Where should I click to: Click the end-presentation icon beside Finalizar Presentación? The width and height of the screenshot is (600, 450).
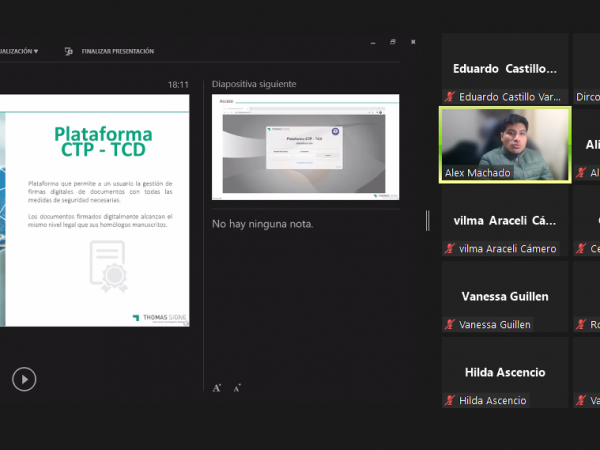click(68, 51)
